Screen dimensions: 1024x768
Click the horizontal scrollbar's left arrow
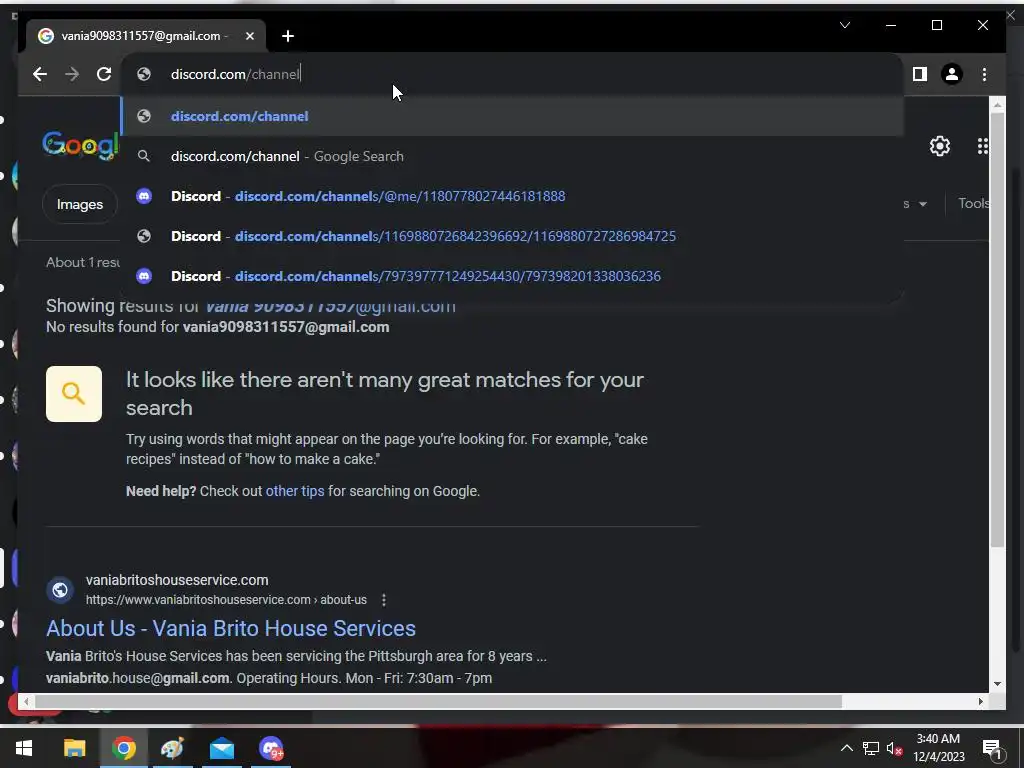tap(25, 701)
